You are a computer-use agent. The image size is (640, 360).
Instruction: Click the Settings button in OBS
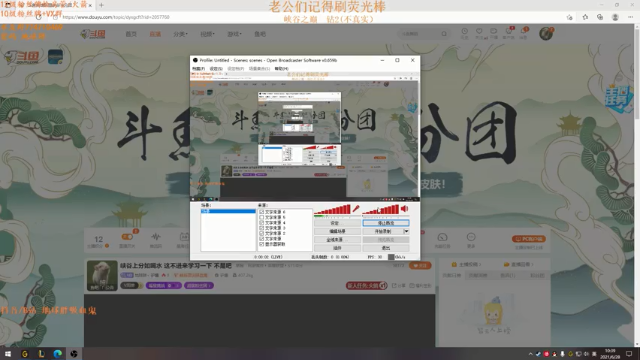click(337, 223)
